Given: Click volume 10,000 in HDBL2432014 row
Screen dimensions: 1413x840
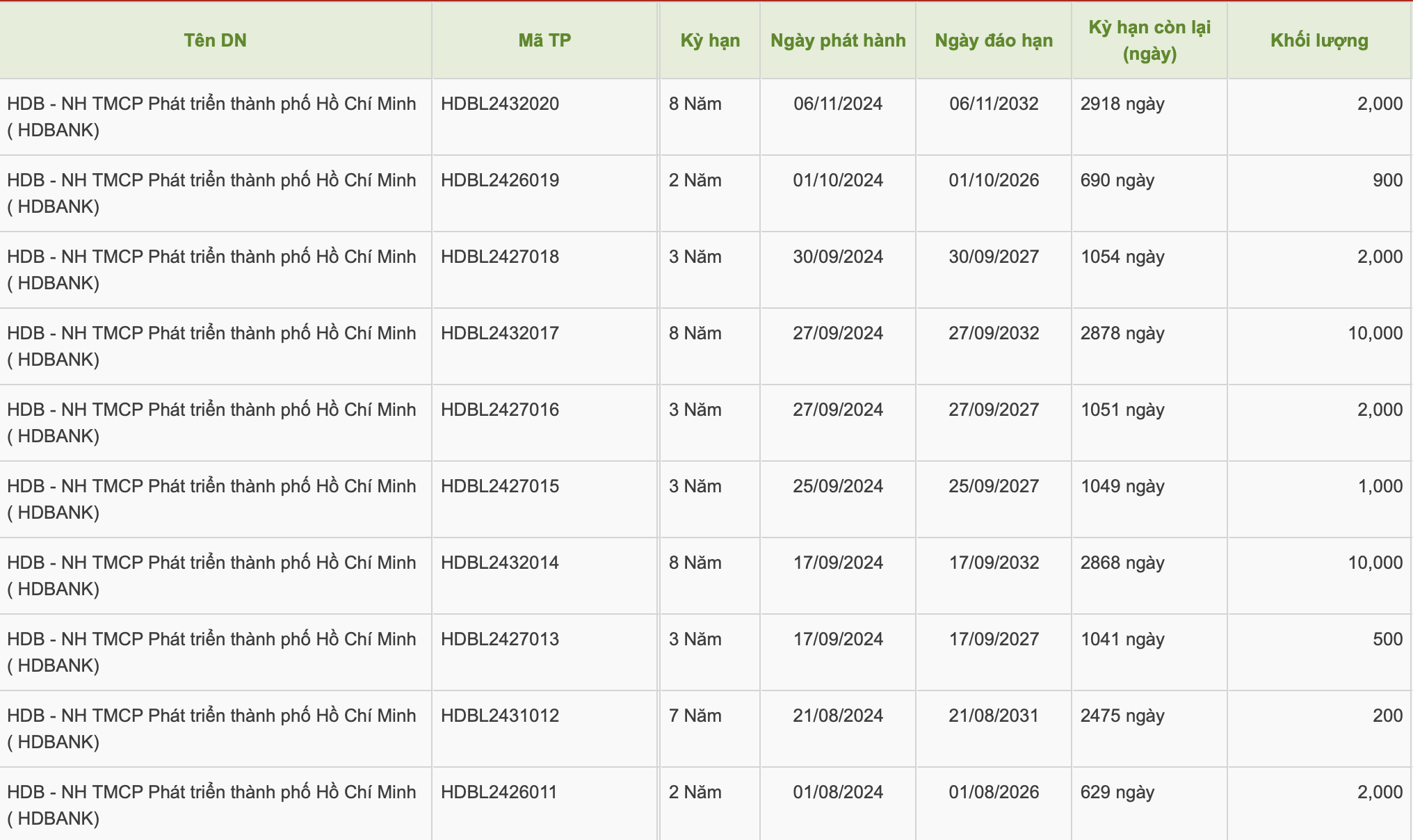Looking at the screenshot, I should point(1375,563).
